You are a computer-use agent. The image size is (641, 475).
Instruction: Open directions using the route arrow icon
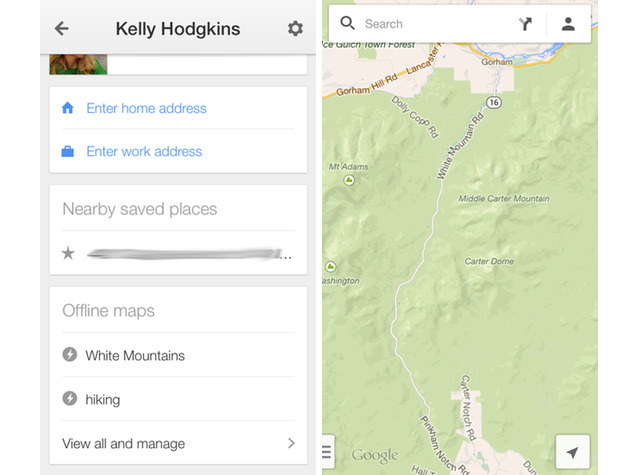[x=525, y=24]
